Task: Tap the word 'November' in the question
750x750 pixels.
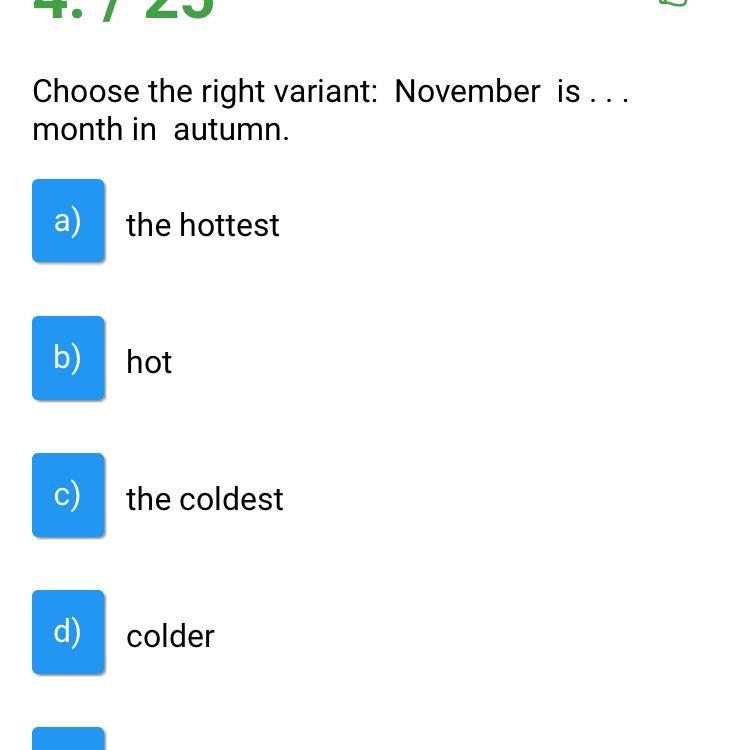Action: 467,91
